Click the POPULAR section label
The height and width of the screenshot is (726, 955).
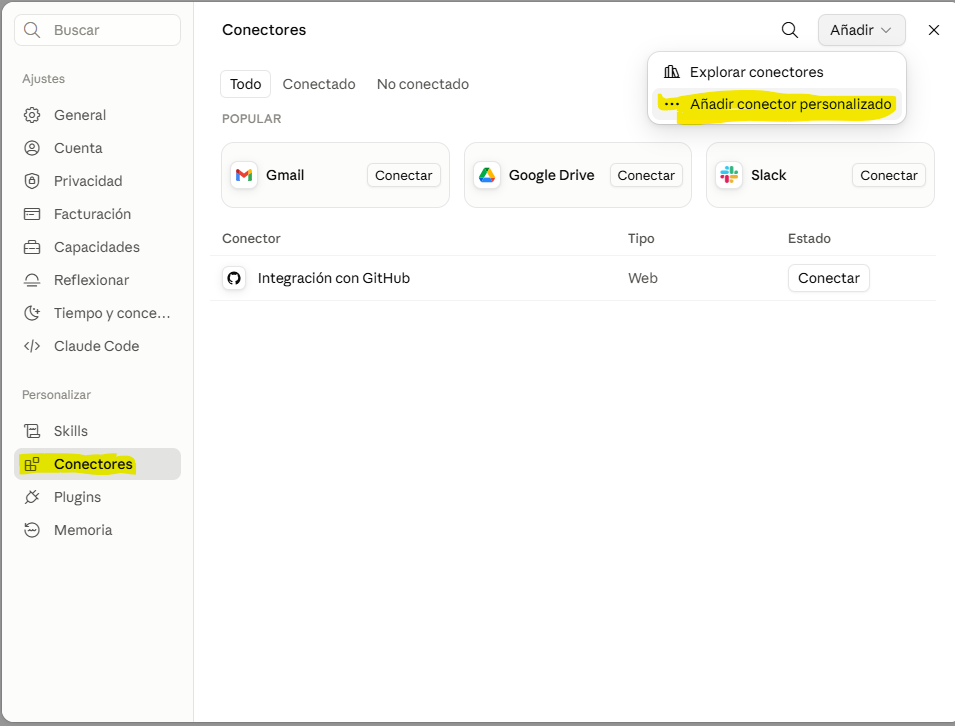tap(252, 119)
